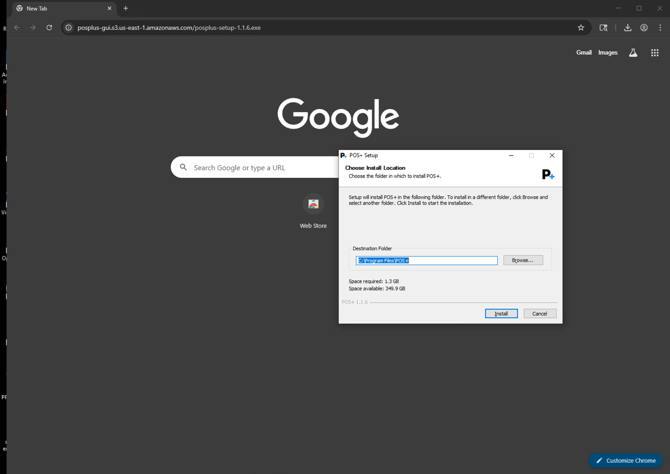The width and height of the screenshot is (670, 474).
Task: Click Chrome forward arrow
Action: 33,28
